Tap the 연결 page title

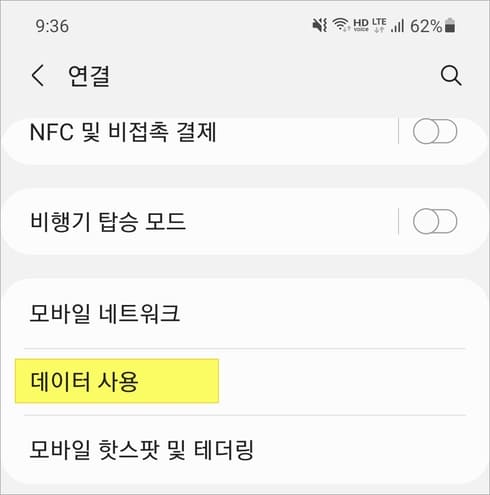89,76
